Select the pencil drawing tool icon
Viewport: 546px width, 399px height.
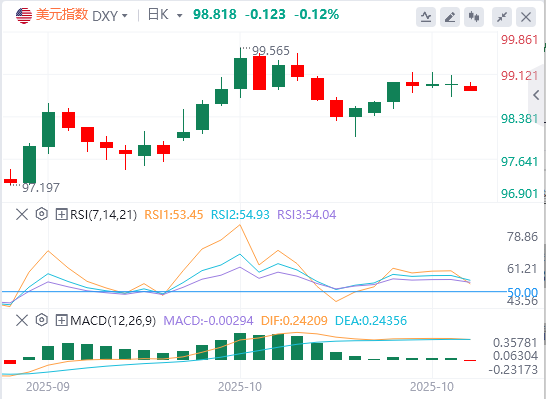pos(450,17)
